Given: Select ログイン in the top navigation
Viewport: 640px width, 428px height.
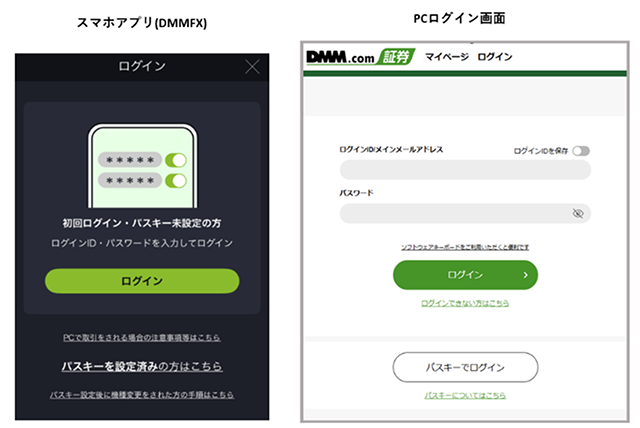Looking at the screenshot, I should (x=495, y=57).
